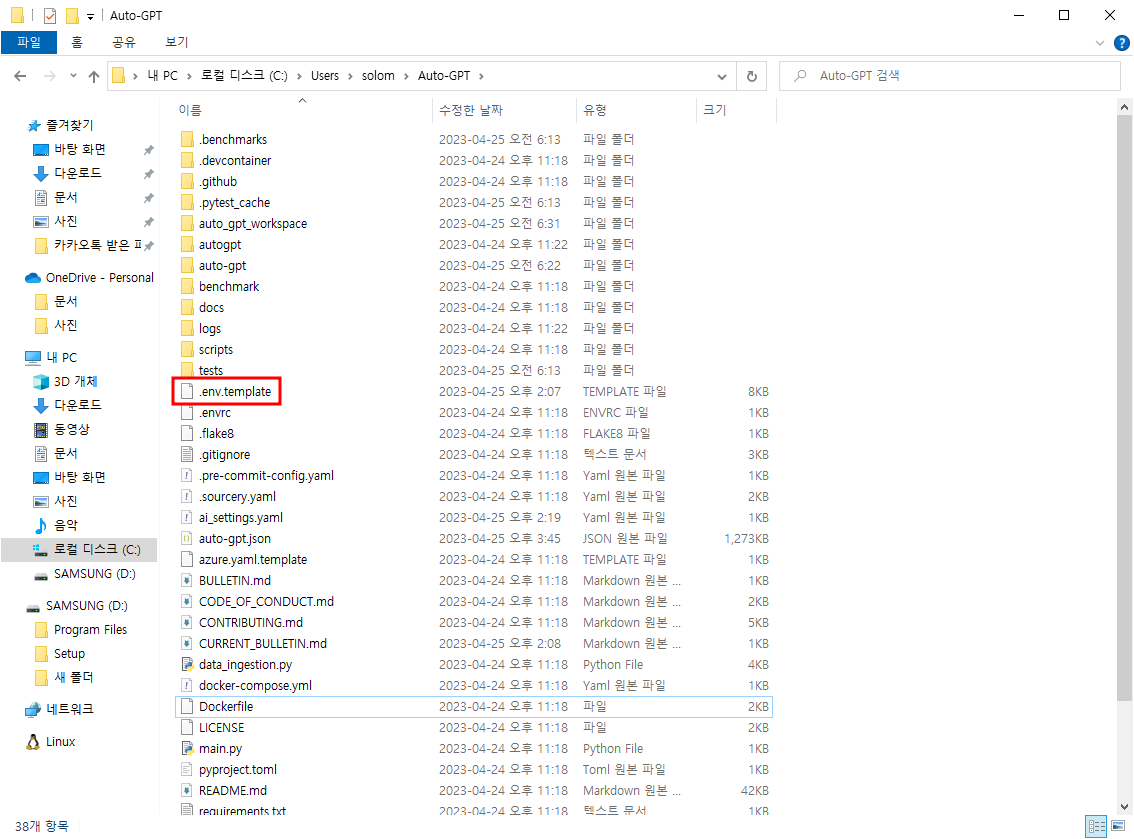This screenshot has height=839, width=1134.
Task: Expand the ribbon with chevron
Action: [1099, 43]
